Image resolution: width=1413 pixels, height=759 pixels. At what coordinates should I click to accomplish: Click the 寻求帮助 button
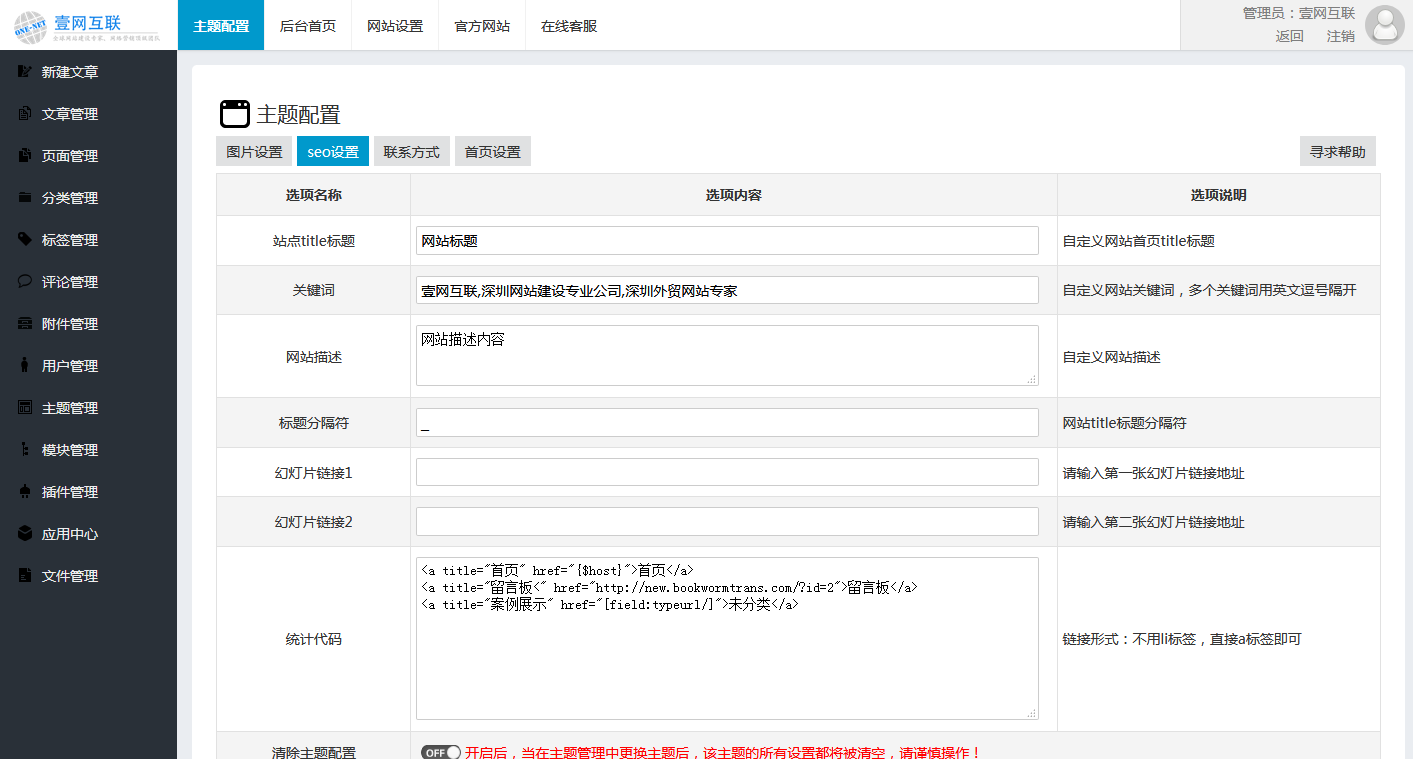(1338, 152)
